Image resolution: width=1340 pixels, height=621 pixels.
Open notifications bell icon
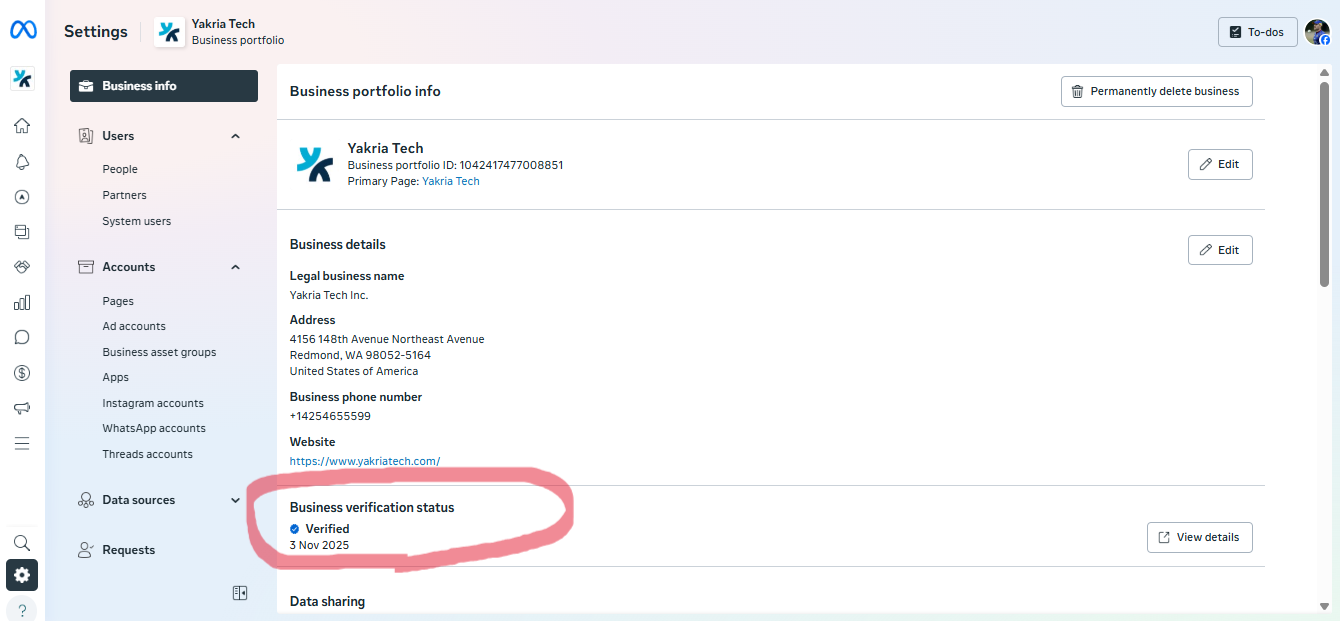22,162
